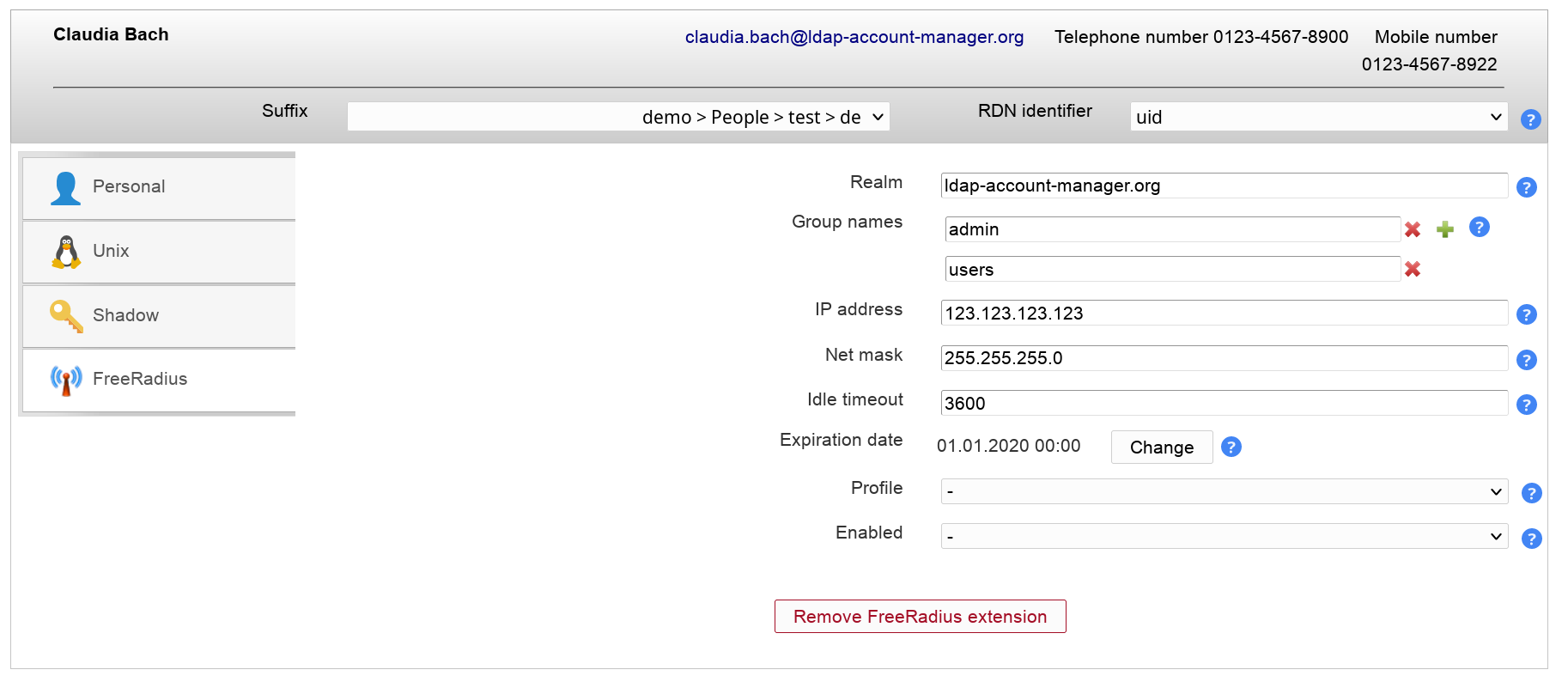
Task: Open help for Realm field
Action: point(1526,187)
